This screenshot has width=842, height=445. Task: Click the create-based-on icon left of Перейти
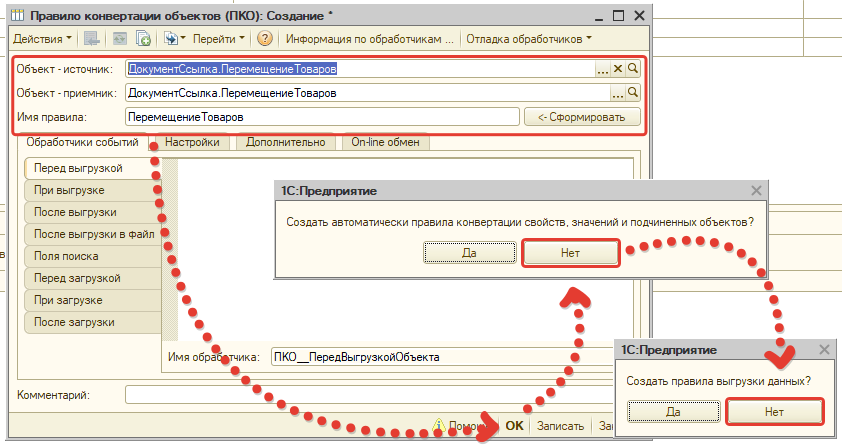click(x=173, y=39)
